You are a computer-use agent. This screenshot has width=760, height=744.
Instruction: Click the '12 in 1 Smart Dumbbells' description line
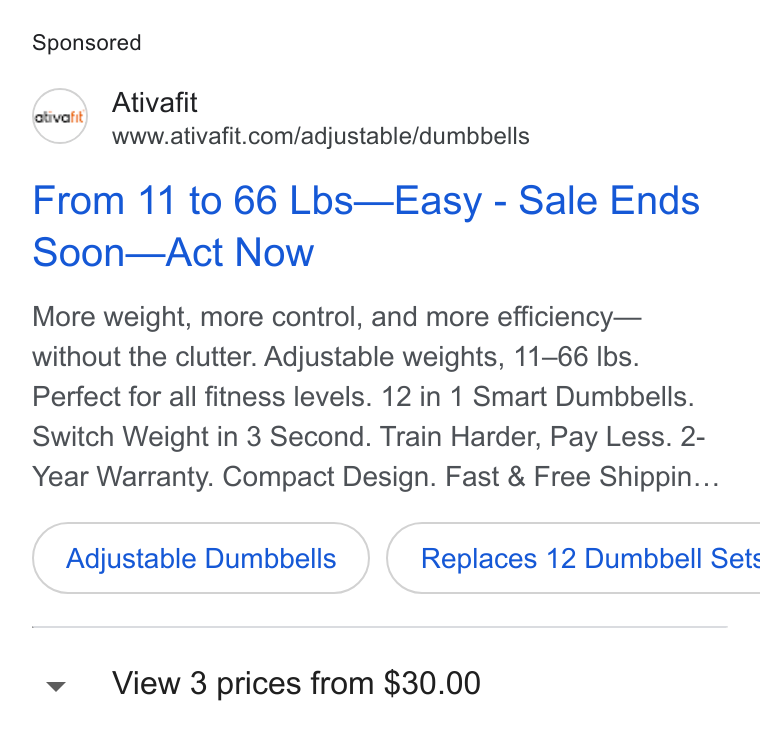538,396
